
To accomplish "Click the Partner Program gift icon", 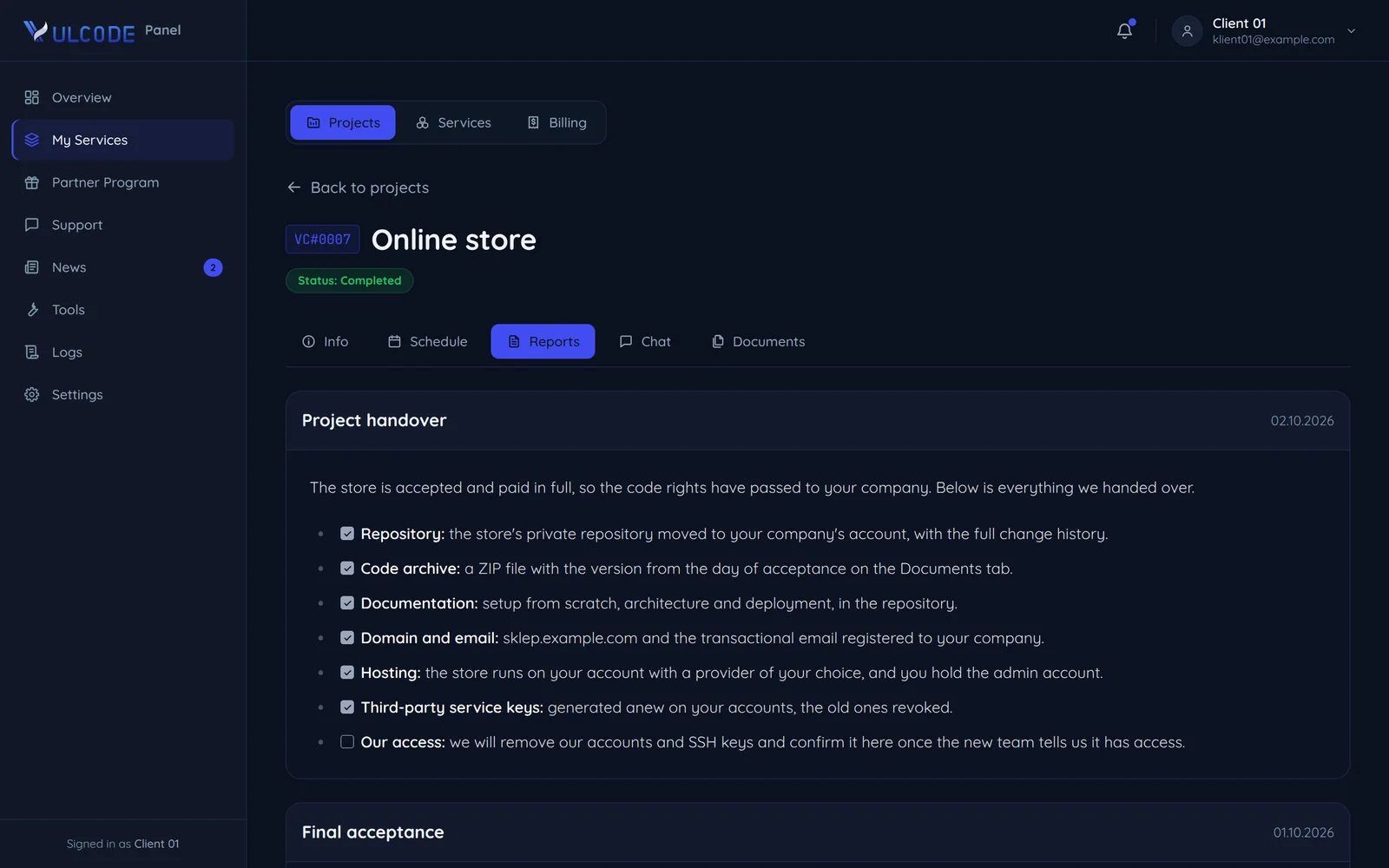I will [32, 182].
